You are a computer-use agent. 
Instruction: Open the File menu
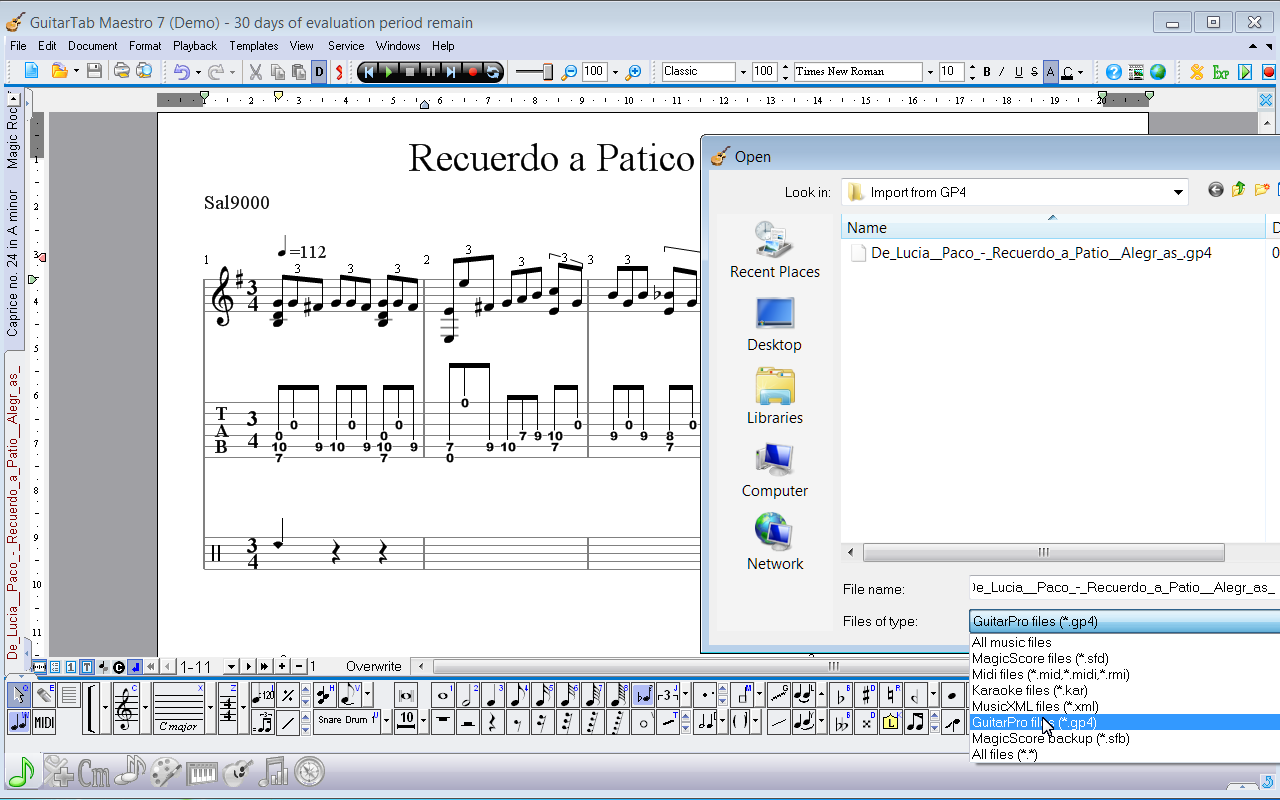click(18, 46)
